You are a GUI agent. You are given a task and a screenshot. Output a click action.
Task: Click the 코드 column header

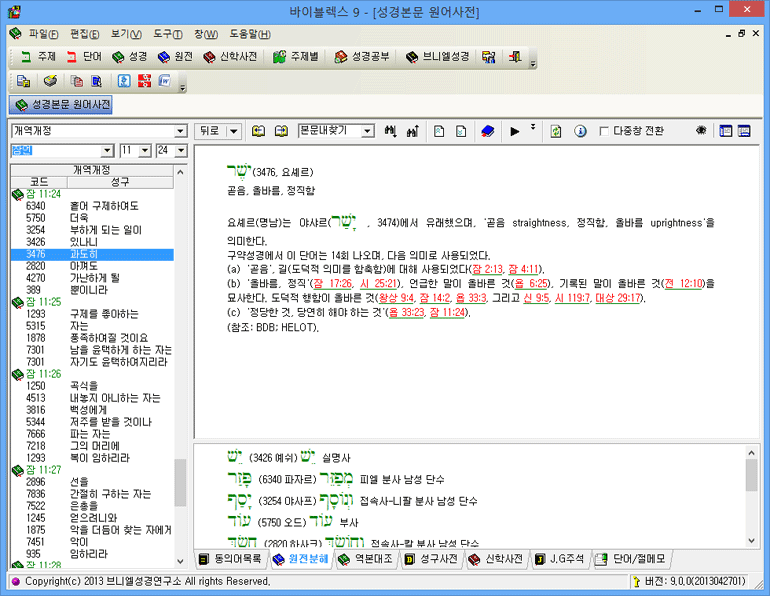[39, 182]
